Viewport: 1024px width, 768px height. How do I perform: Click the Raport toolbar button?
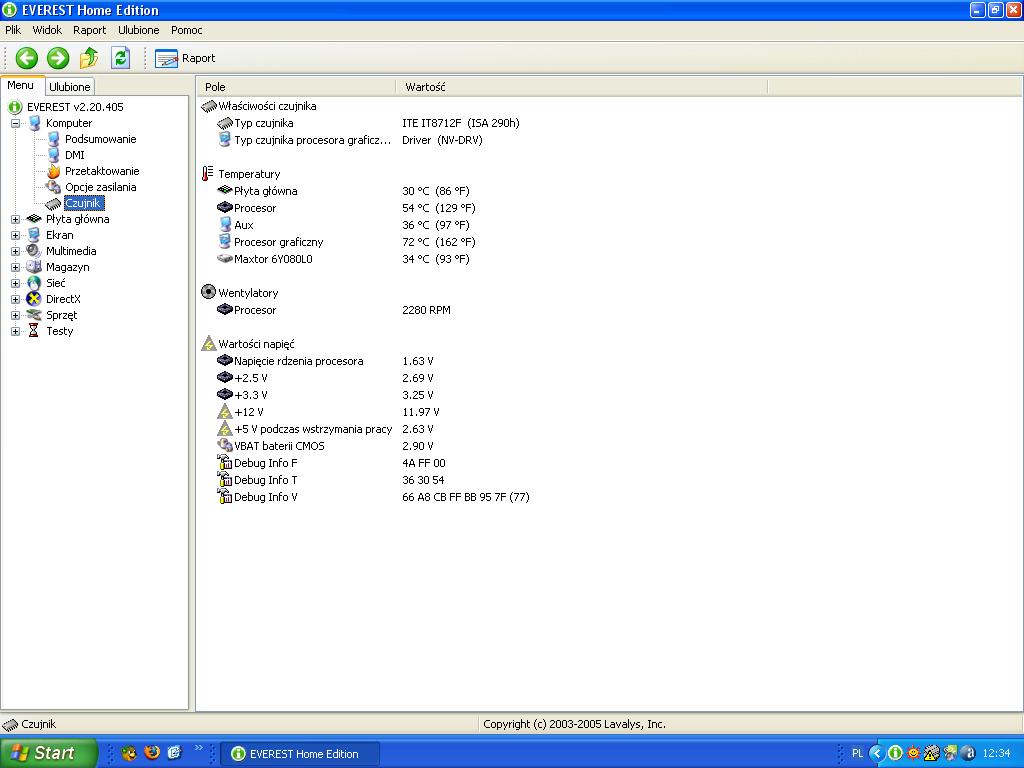(x=186, y=58)
